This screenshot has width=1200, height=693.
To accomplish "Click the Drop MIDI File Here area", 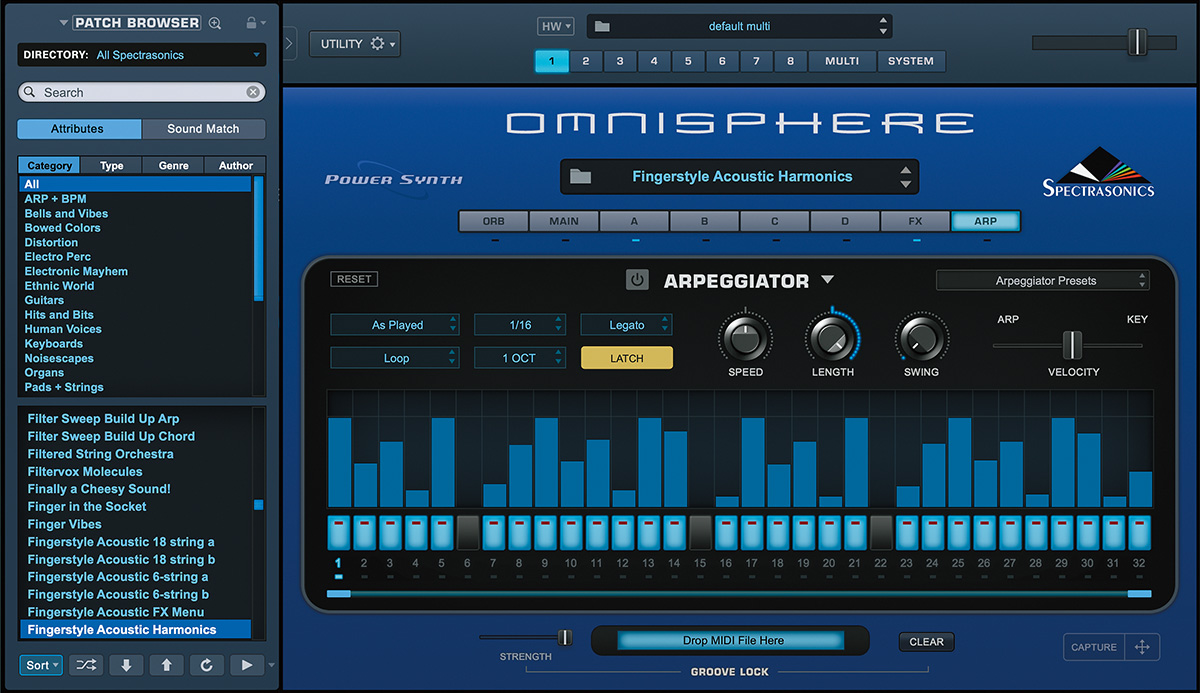I will tap(730, 640).
